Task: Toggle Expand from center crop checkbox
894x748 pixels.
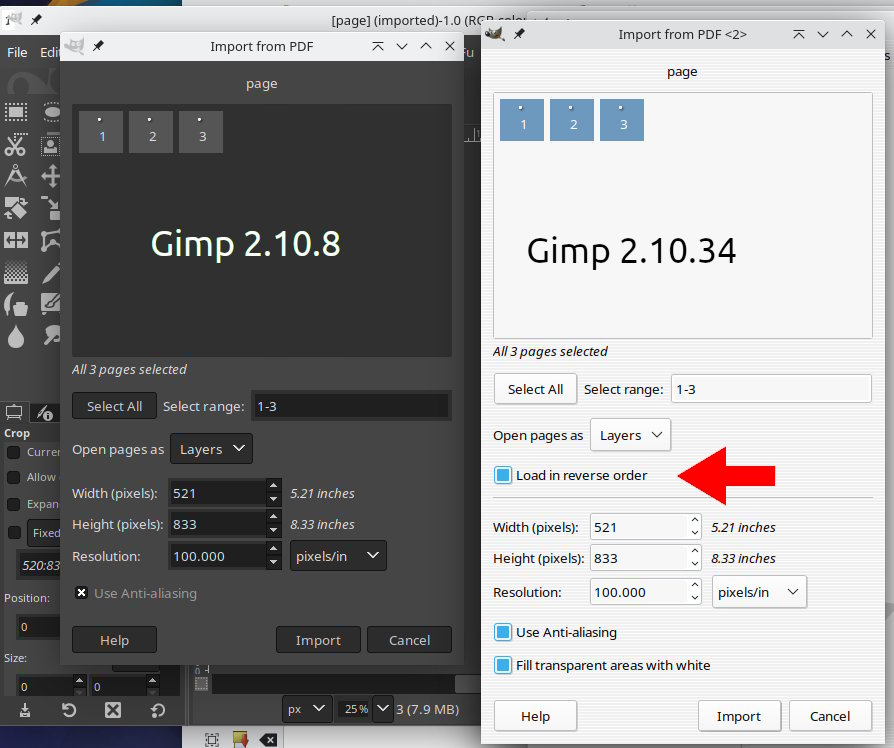Action: 13,504
